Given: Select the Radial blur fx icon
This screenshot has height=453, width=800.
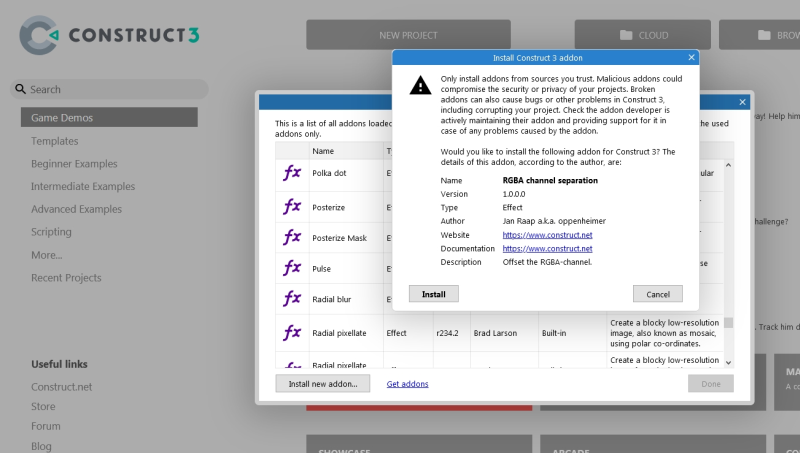Looking at the screenshot, I should [292, 299].
